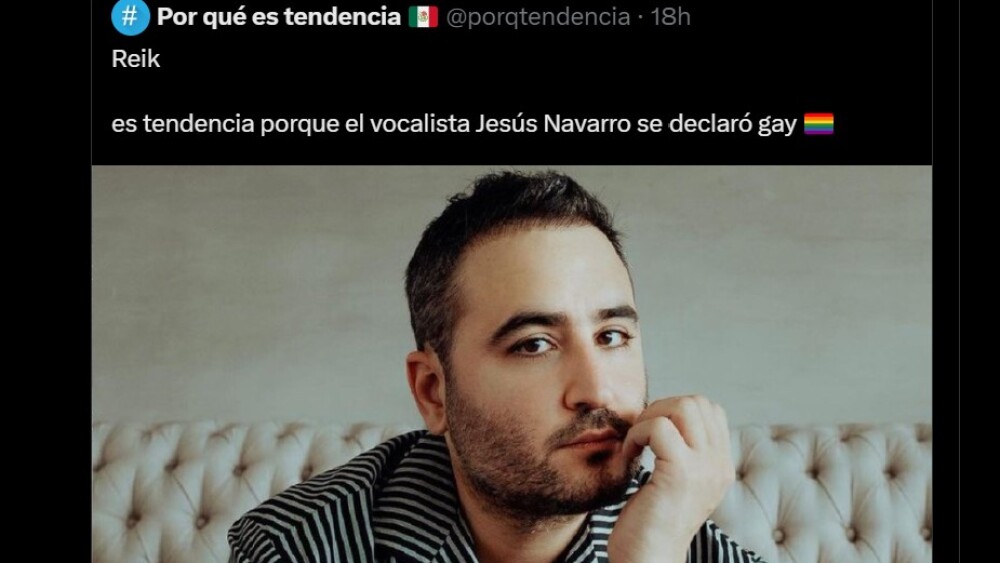Click the rainbow pride flag emoji
The width and height of the screenshot is (1000, 563).
pos(819,124)
